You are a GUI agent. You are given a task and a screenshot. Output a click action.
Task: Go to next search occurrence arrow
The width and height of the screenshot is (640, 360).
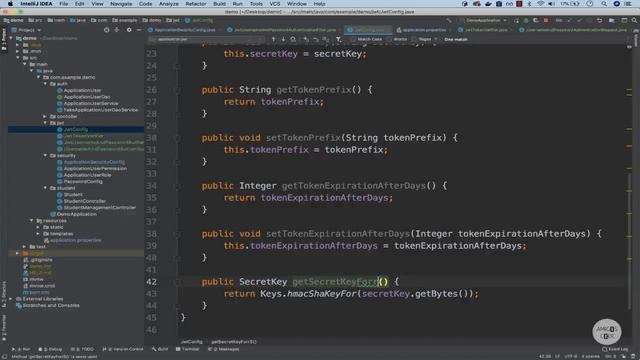[283, 39]
